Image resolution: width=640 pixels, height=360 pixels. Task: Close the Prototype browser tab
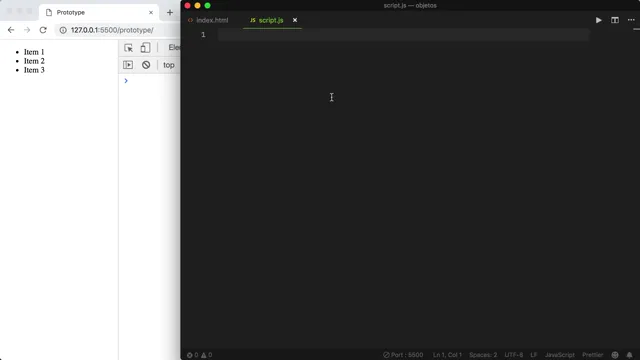[151, 12]
